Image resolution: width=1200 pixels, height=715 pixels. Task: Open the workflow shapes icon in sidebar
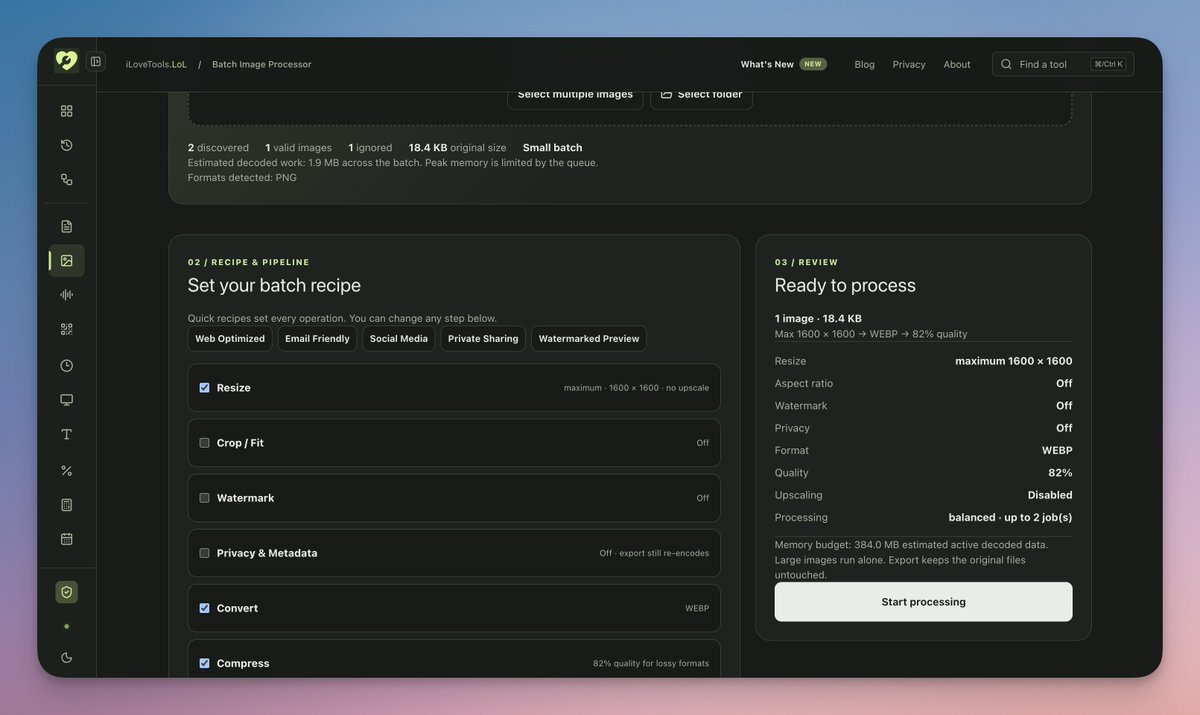tap(67, 180)
